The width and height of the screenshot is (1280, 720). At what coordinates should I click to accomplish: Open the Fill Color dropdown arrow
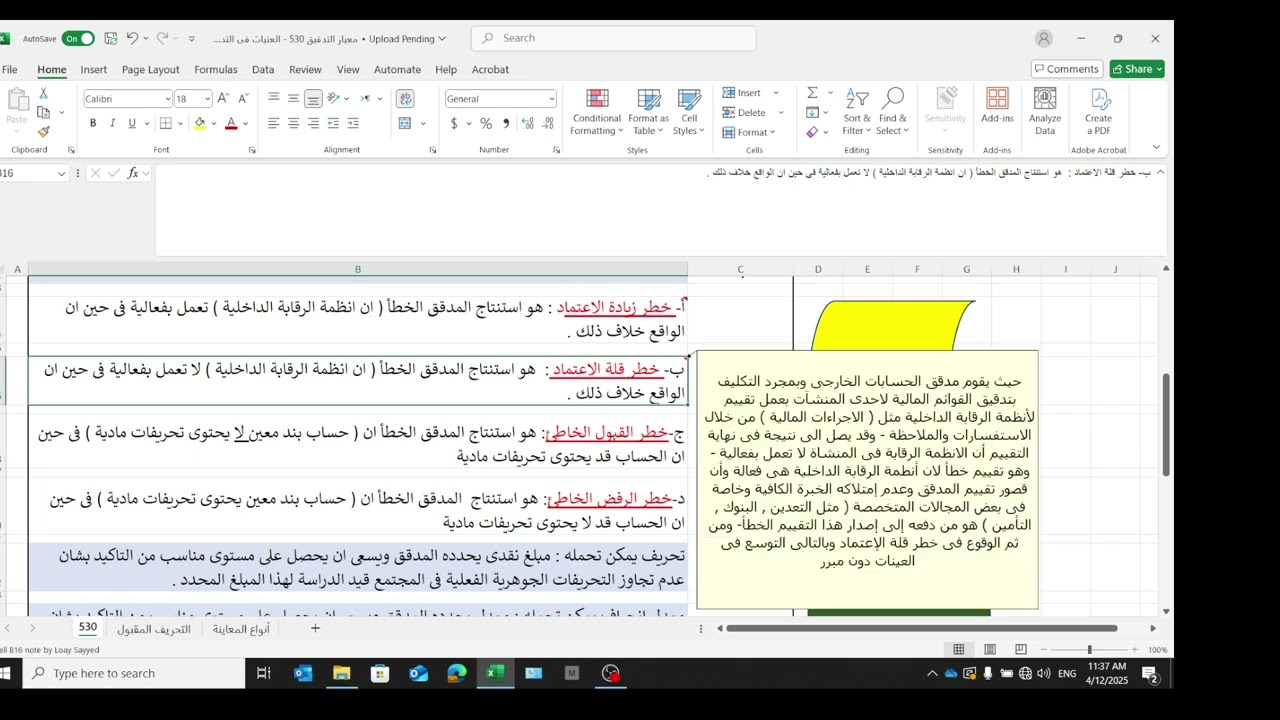(x=213, y=124)
